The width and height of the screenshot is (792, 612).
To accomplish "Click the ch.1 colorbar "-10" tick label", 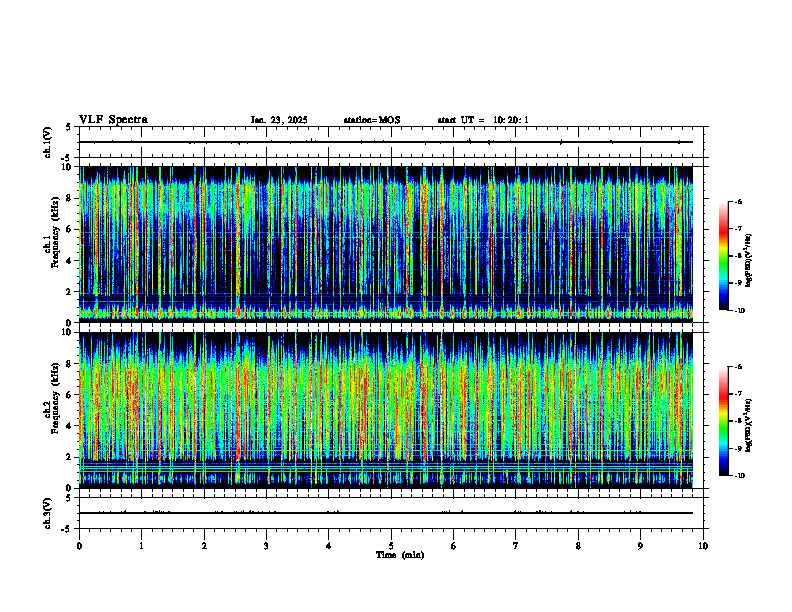I will click(x=739, y=311).
